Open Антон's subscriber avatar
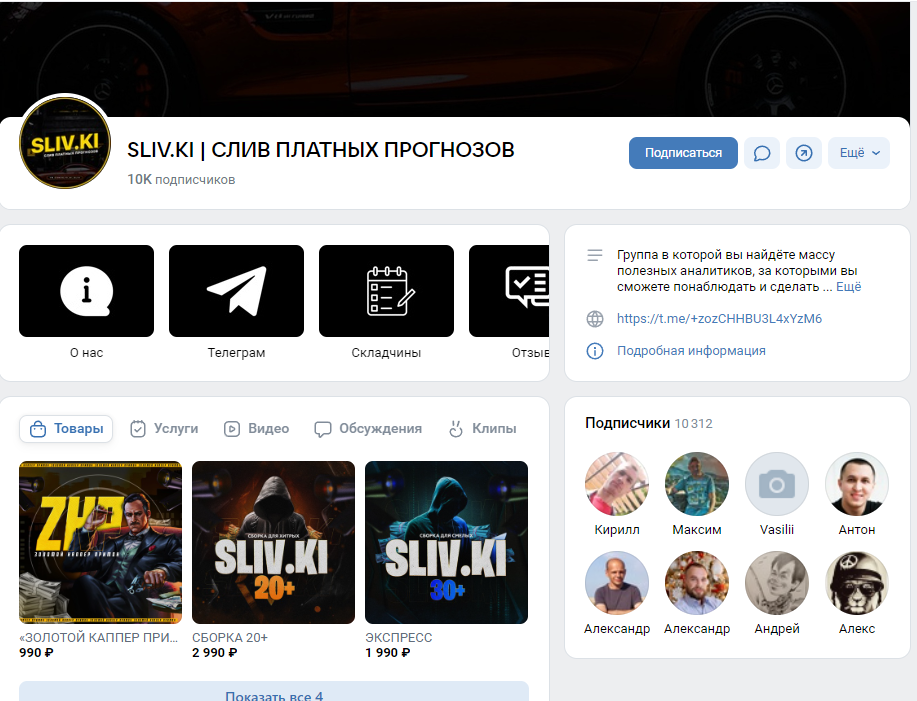Image resolution: width=917 pixels, height=701 pixels. pos(857,484)
